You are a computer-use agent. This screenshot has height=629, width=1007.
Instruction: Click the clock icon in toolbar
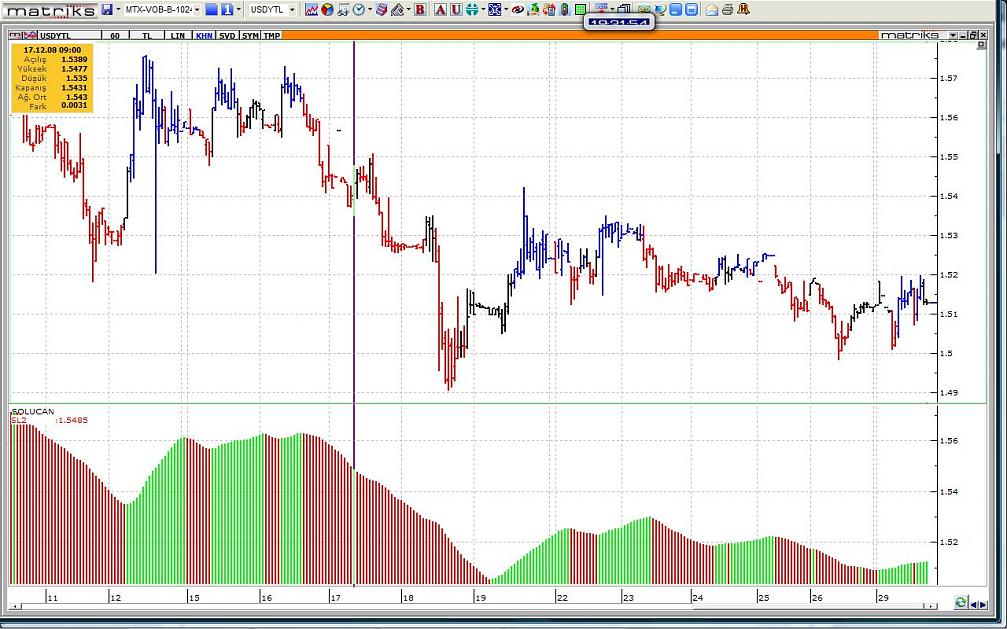coord(358,9)
